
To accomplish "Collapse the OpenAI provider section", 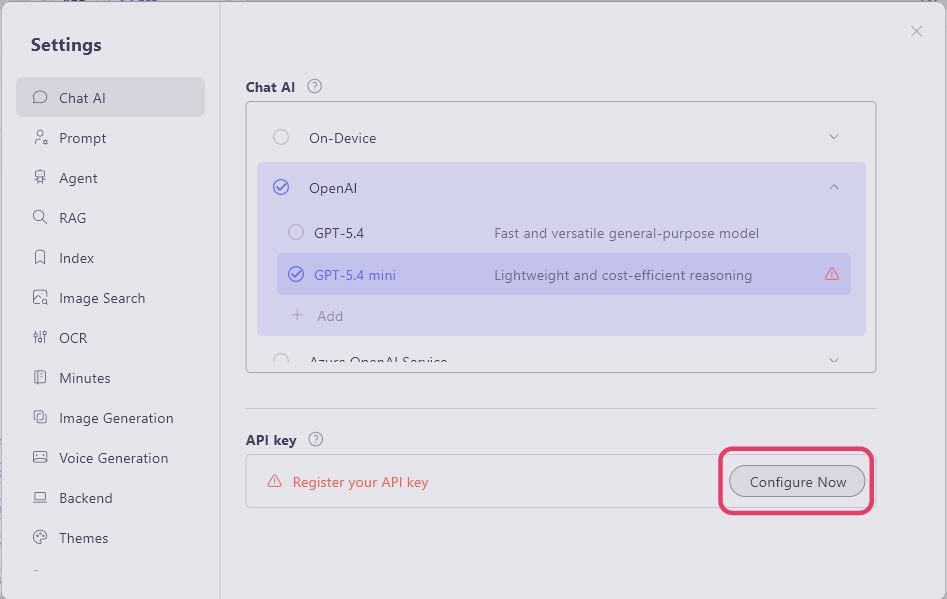I will pos(833,187).
